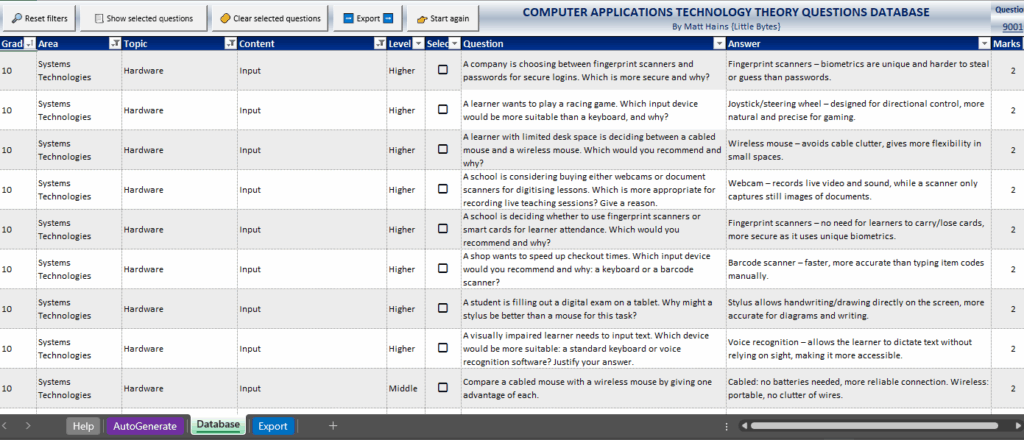The height and width of the screenshot is (440, 1024).
Task: Open the Help sheet tab
Action: 84,425
